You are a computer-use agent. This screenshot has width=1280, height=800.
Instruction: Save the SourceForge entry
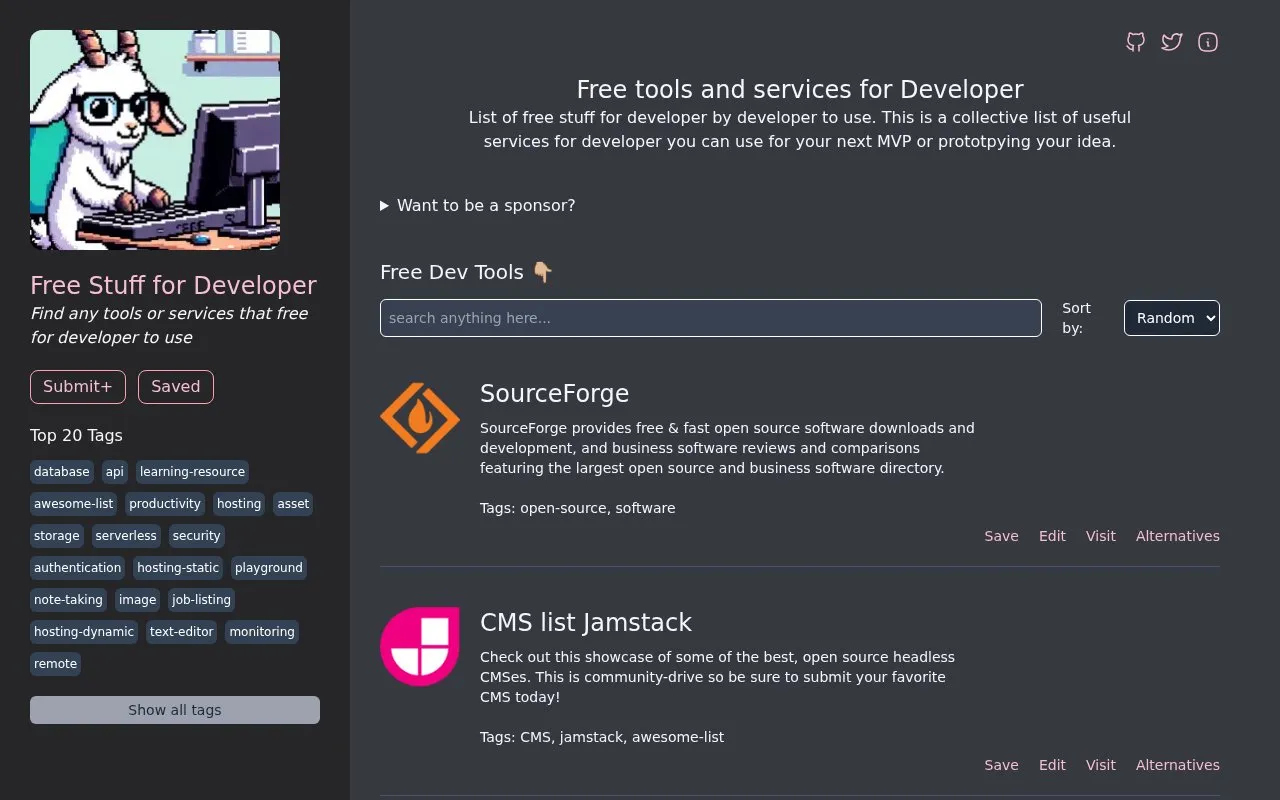pos(1001,536)
